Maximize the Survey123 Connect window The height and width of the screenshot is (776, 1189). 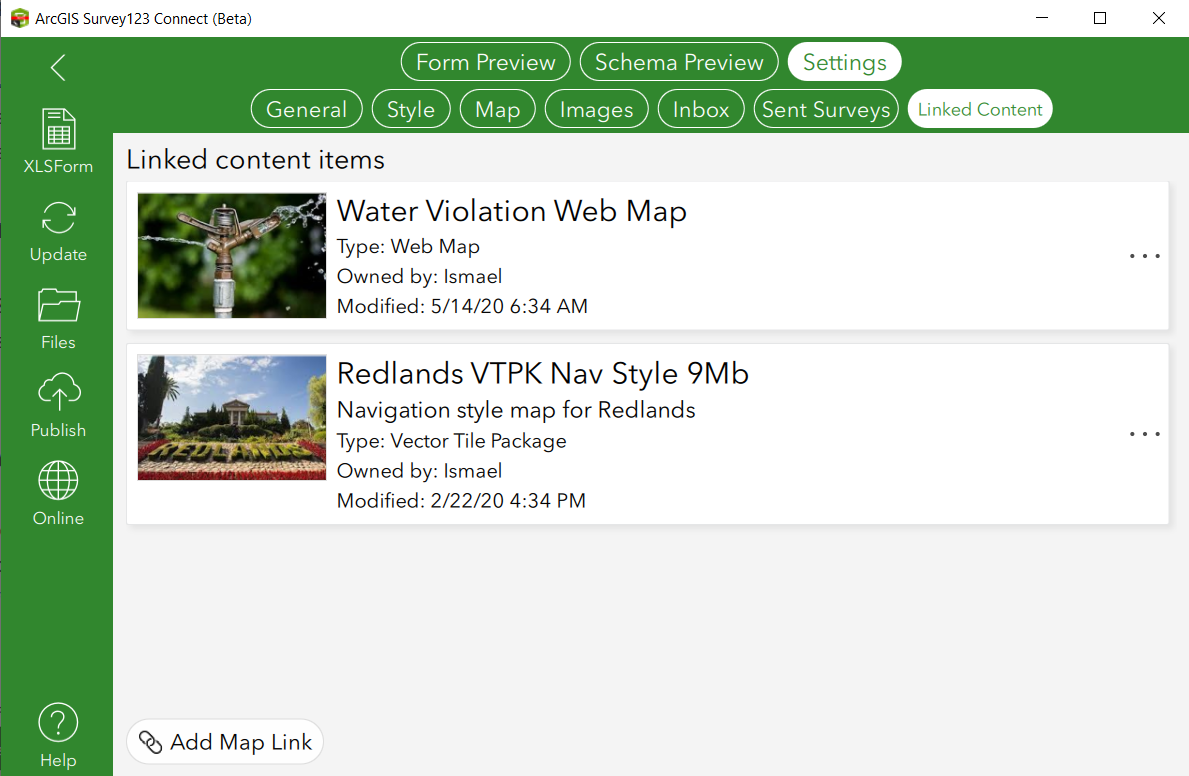pos(1100,18)
